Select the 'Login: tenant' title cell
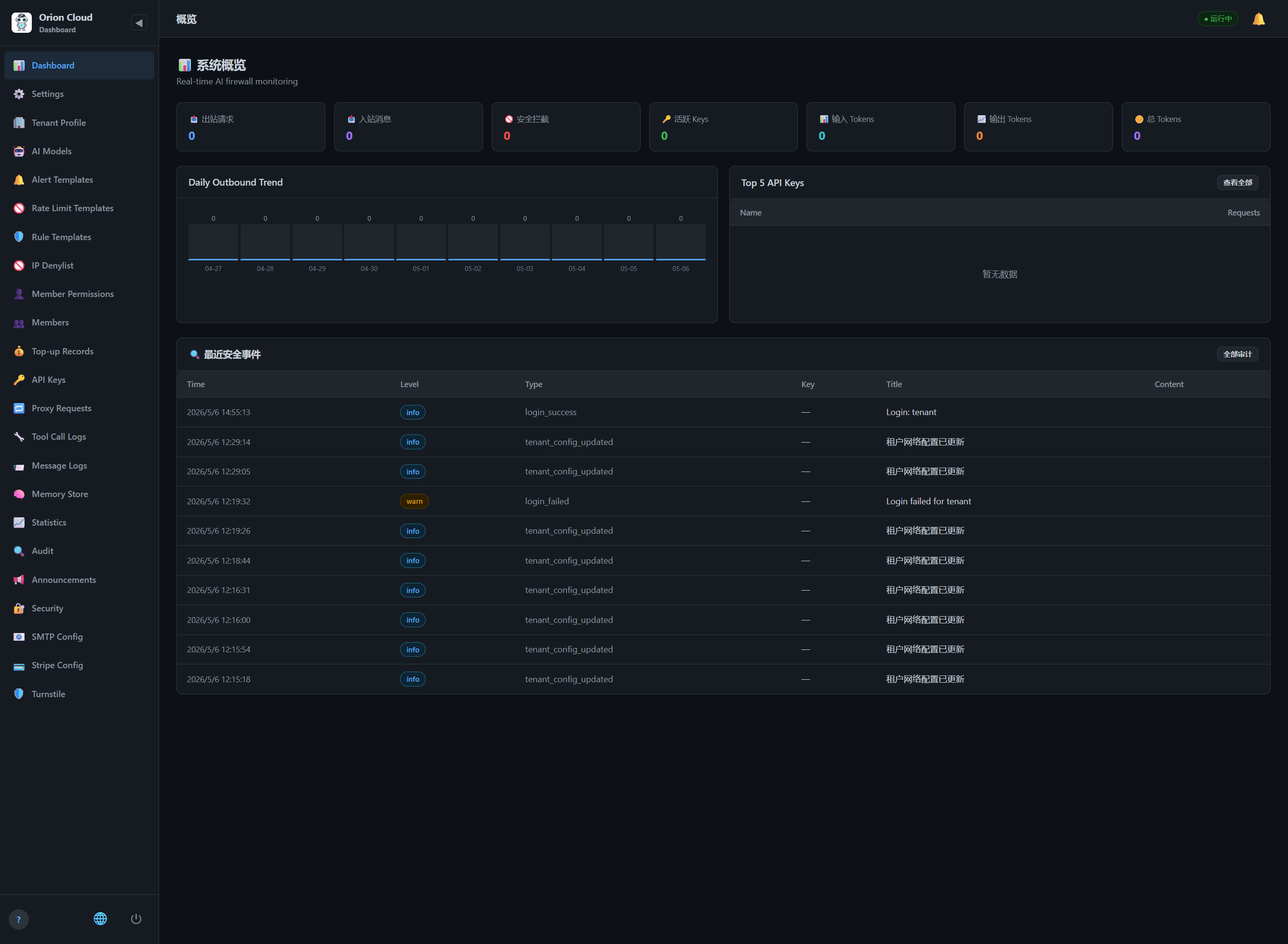The height and width of the screenshot is (944, 1288). click(x=911, y=413)
